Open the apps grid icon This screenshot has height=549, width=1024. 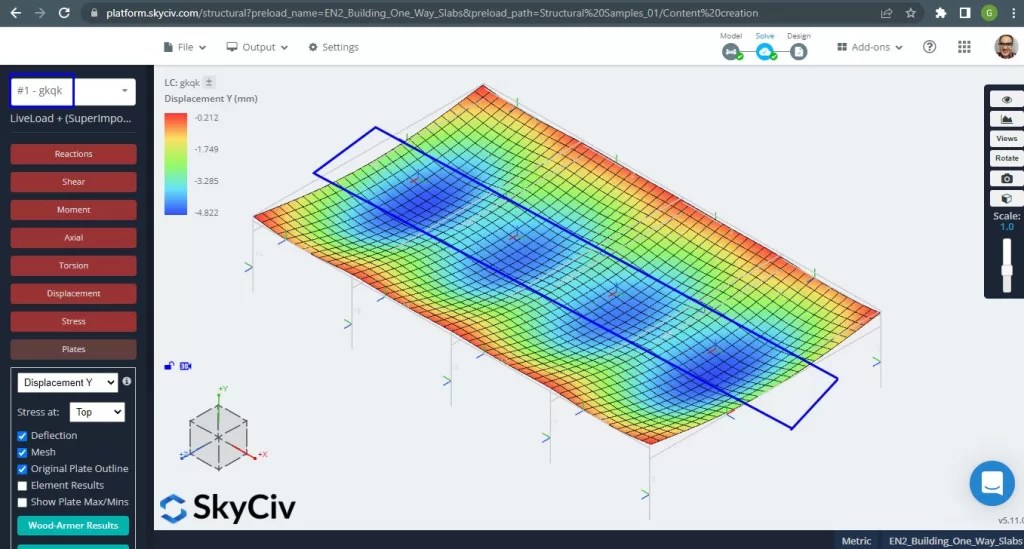pyautogui.click(x=964, y=46)
